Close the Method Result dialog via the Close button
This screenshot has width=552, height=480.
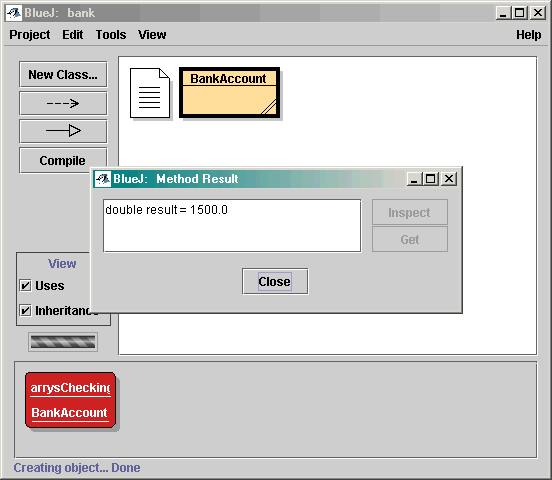click(275, 281)
